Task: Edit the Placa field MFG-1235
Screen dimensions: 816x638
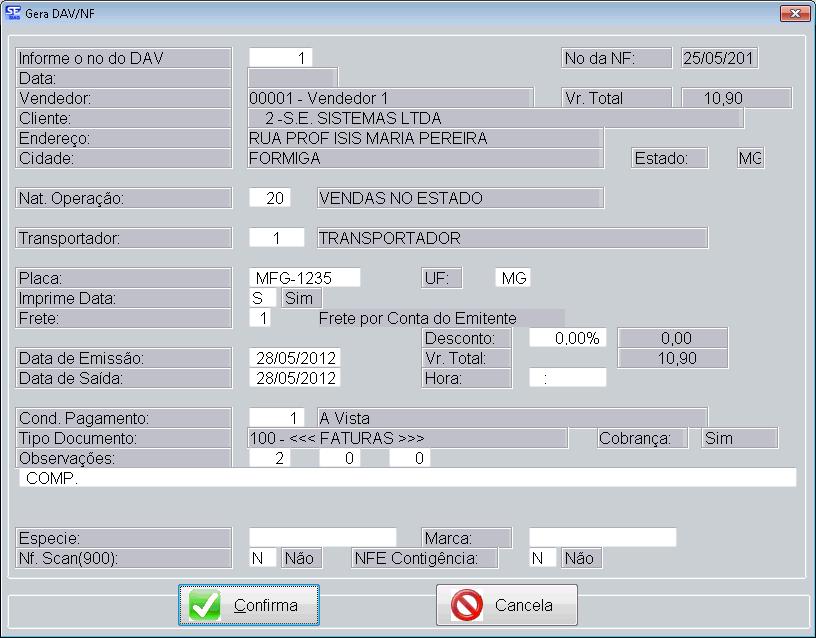Action: pyautogui.click(x=304, y=278)
